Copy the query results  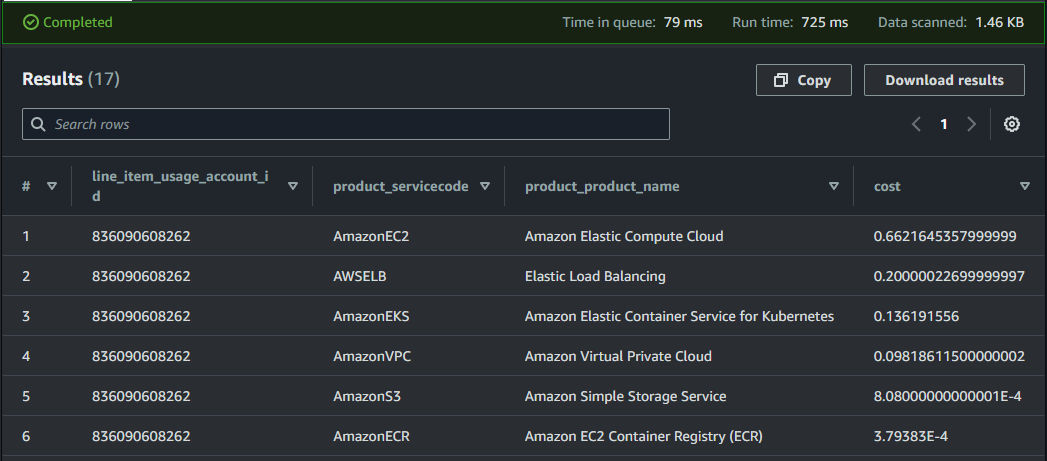[803, 80]
